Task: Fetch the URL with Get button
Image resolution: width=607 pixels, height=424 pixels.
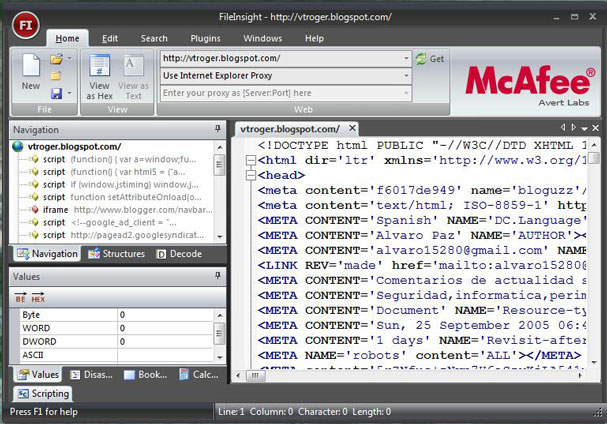Action: coord(430,59)
